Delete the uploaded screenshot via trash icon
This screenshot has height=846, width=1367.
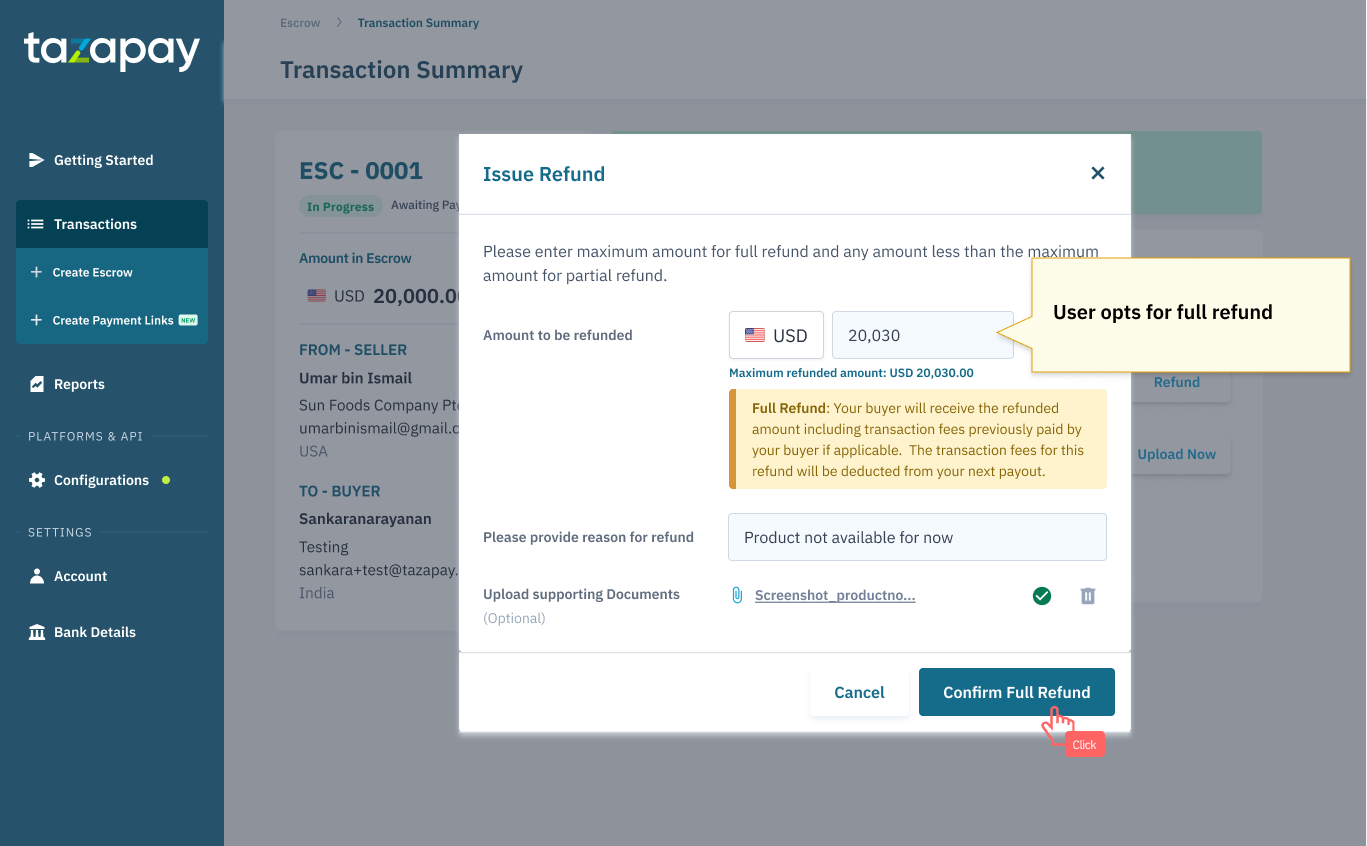pos(1088,595)
